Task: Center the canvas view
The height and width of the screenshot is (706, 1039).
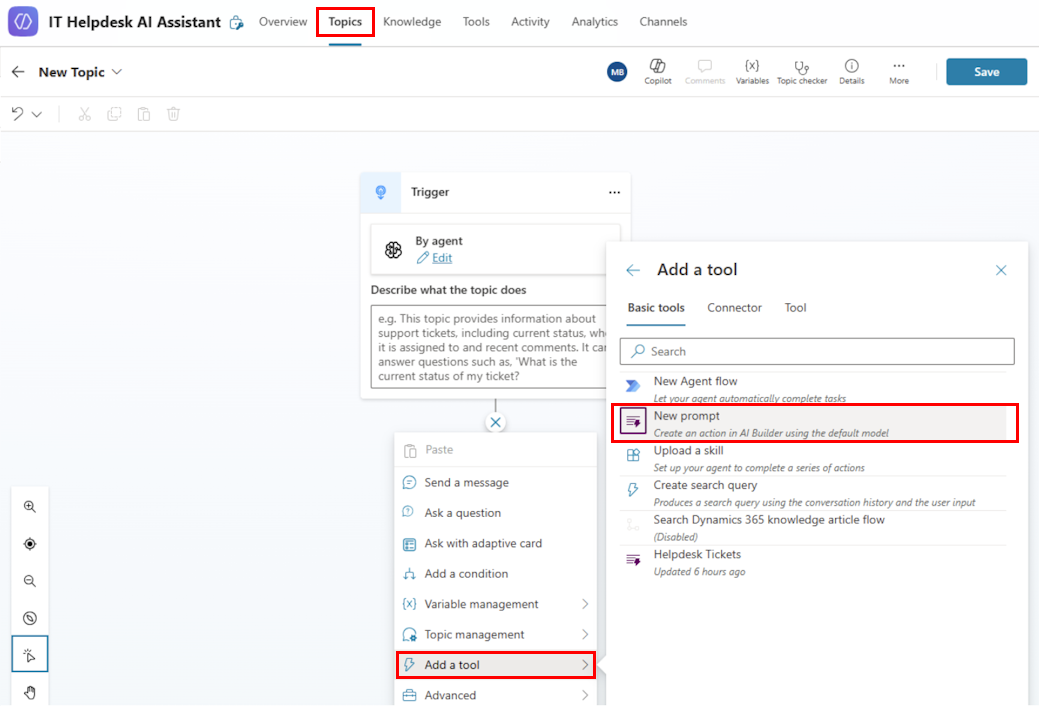Action: tap(29, 543)
